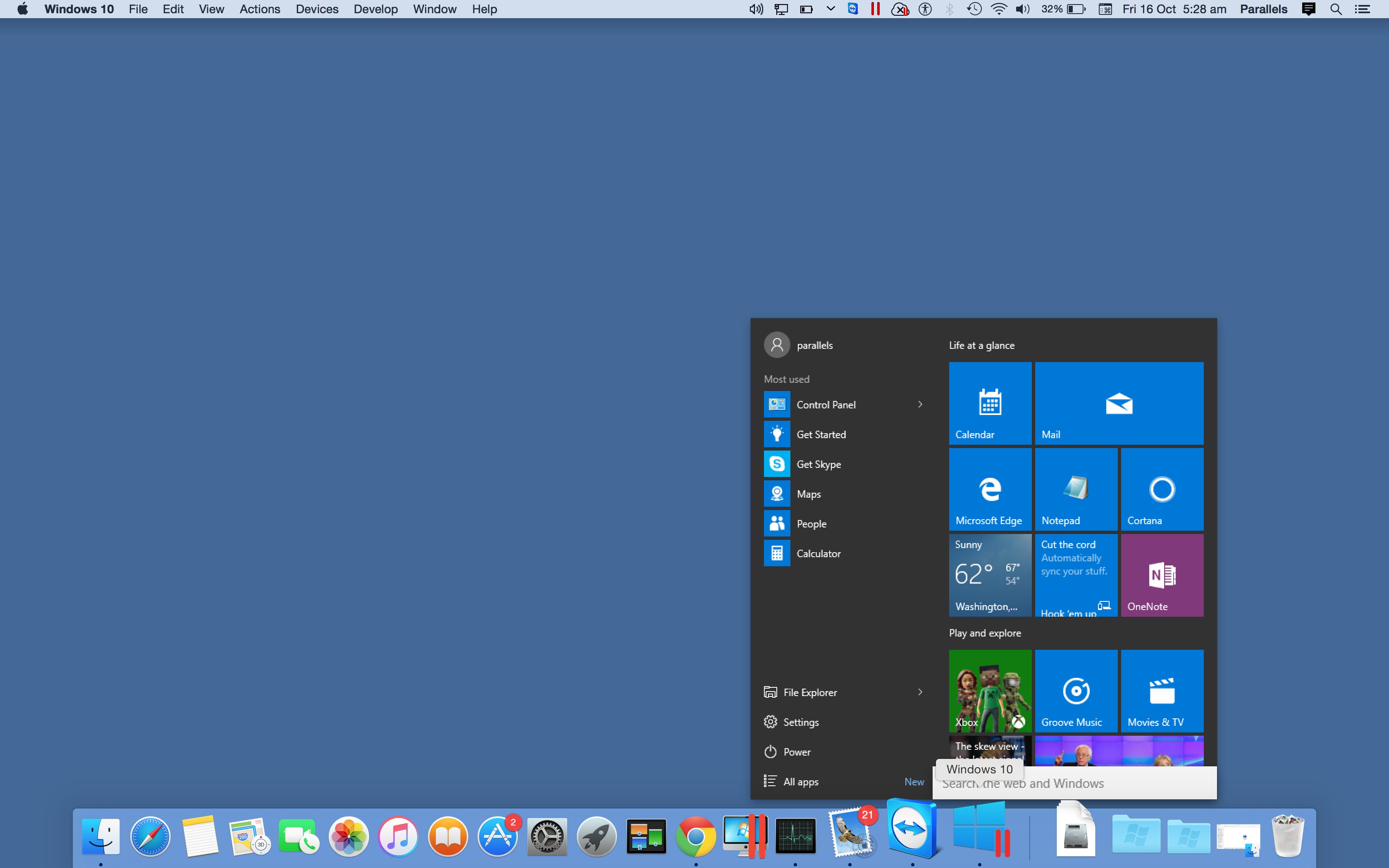Screen dimensions: 1389x868
Task: Open the Actions menu
Action: (260, 9)
